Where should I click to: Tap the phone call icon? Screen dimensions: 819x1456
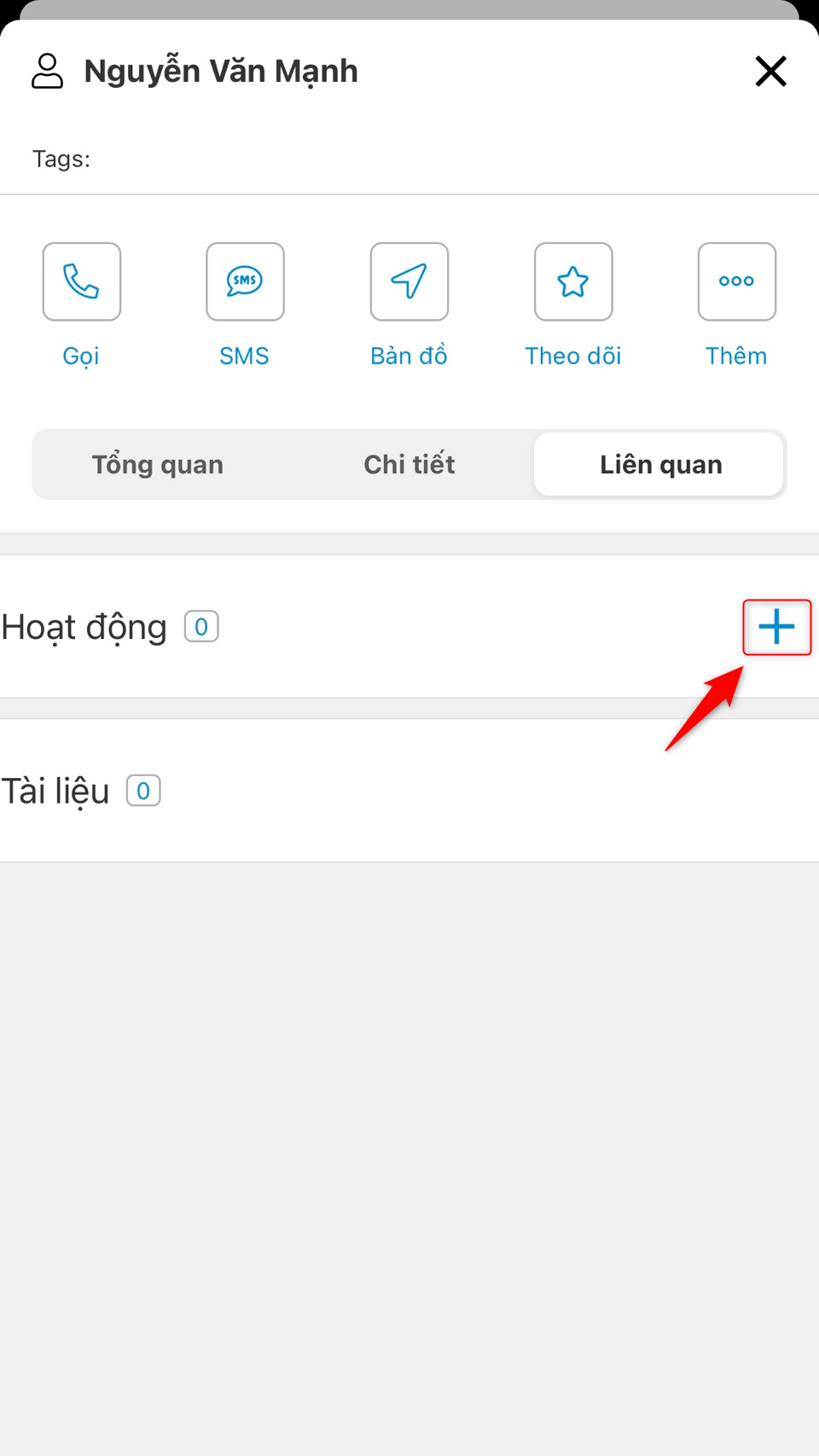pos(82,281)
